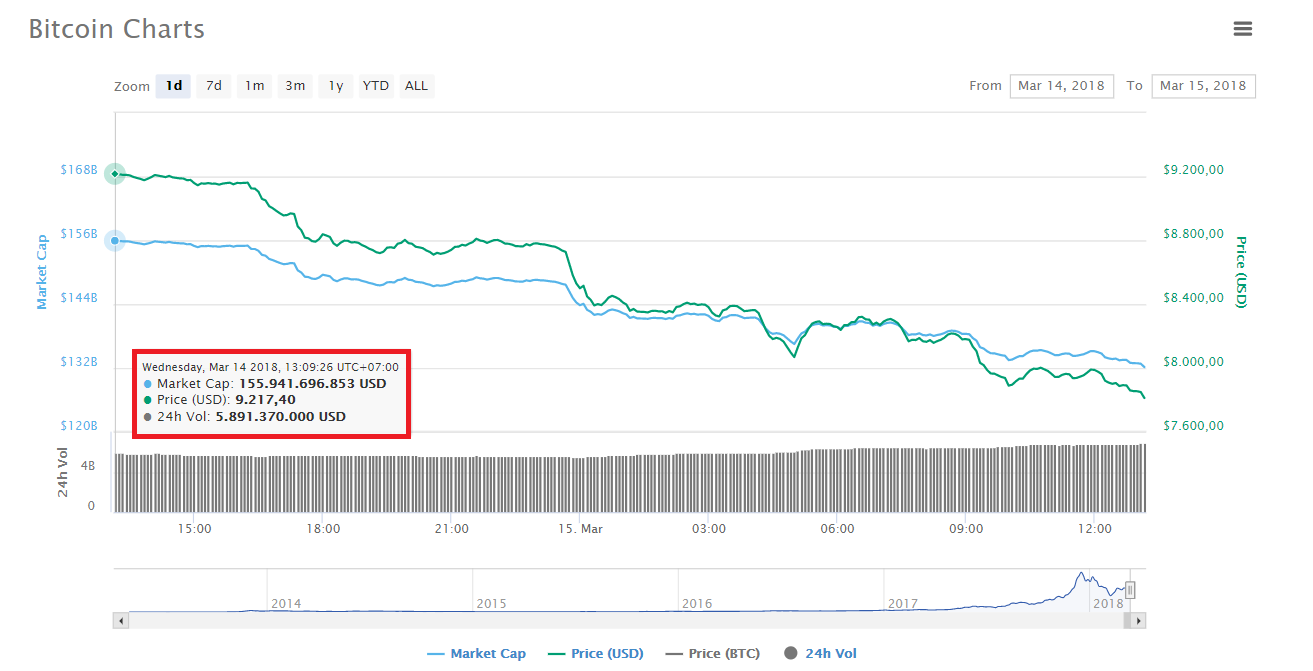Show ALL time range data
Screen dimensions: 1313x671
tap(416, 86)
